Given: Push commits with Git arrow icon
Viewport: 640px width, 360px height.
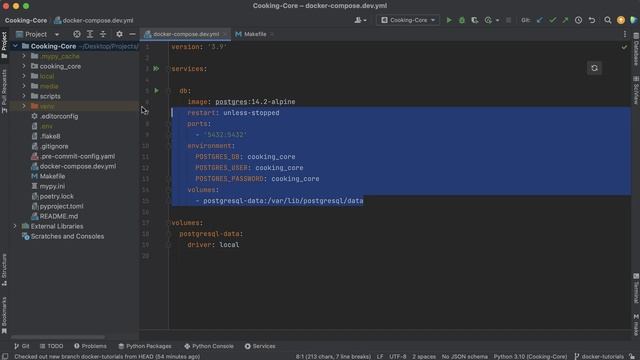Looking at the screenshot, I should pos(565,20).
